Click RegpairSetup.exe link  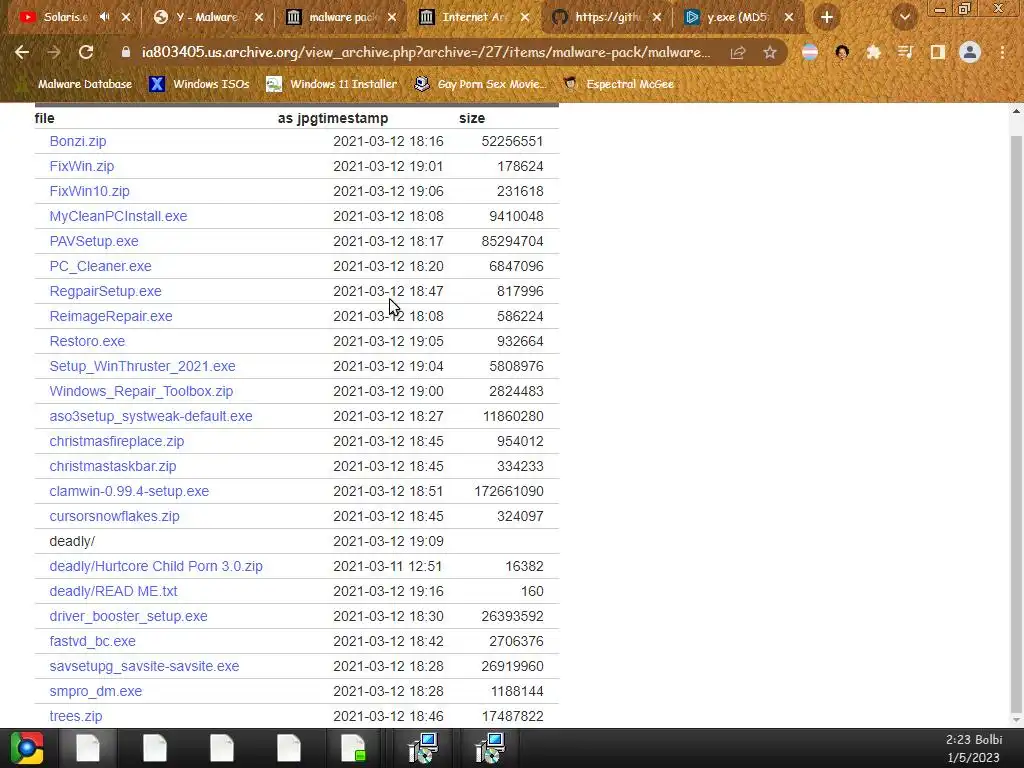105,291
